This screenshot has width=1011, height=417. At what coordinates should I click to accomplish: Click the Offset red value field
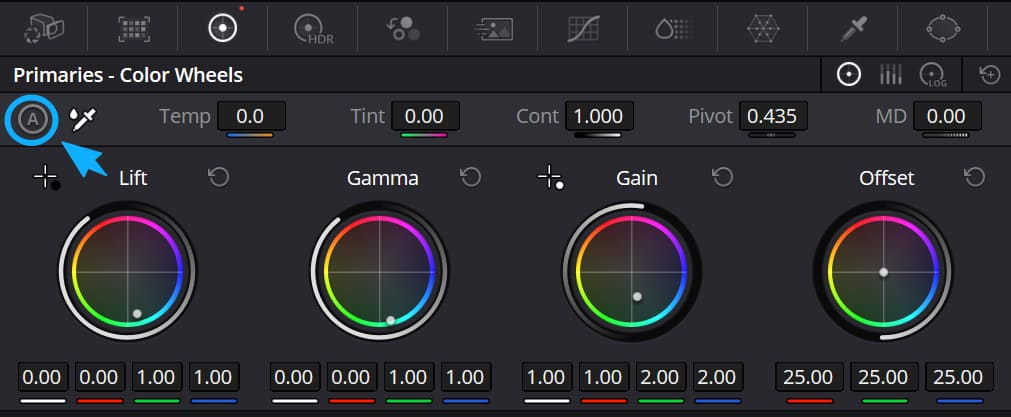[809, 377]
